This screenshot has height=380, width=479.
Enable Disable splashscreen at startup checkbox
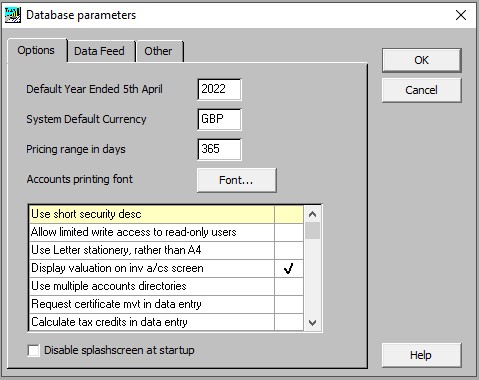click(x=34, y=351)
